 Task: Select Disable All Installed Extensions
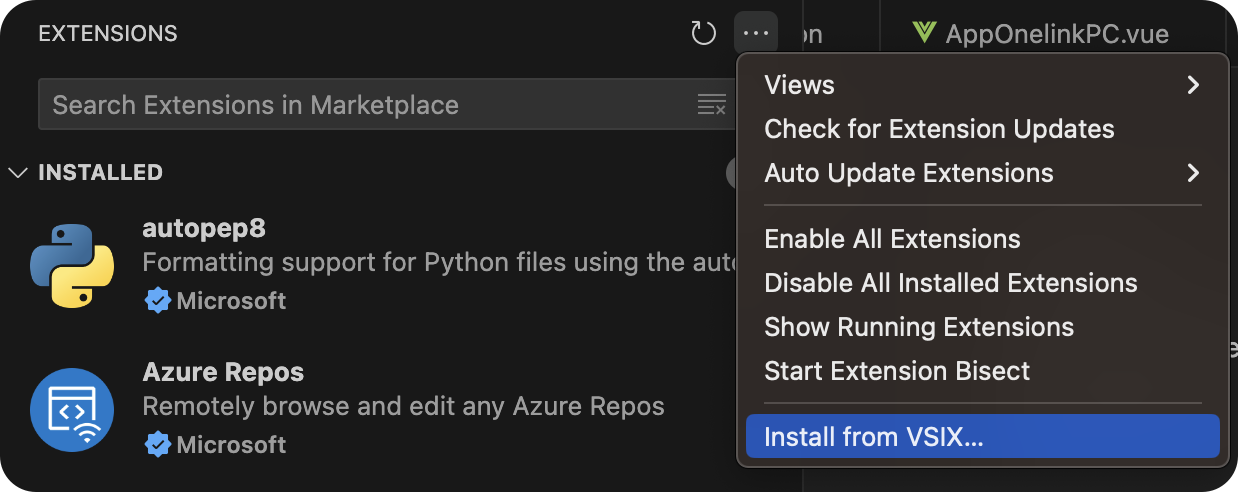983,283
